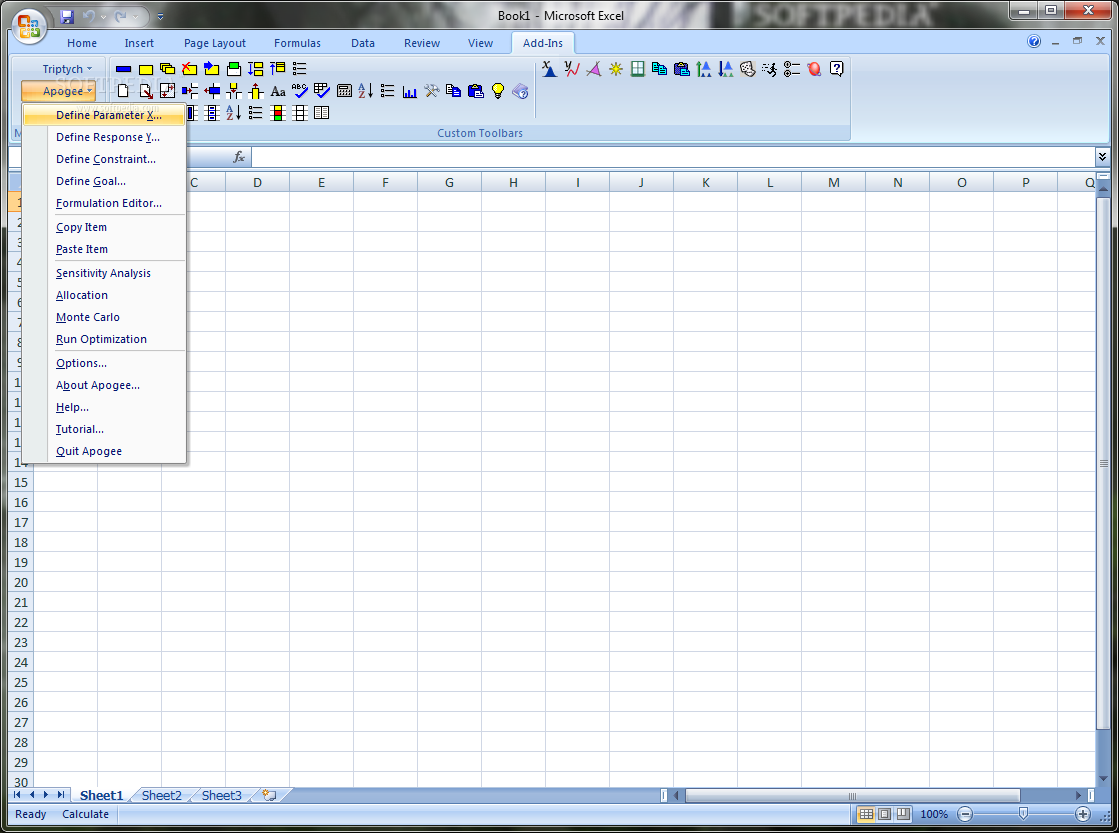Open Tutorial from Apogee menu

(104, 429)
